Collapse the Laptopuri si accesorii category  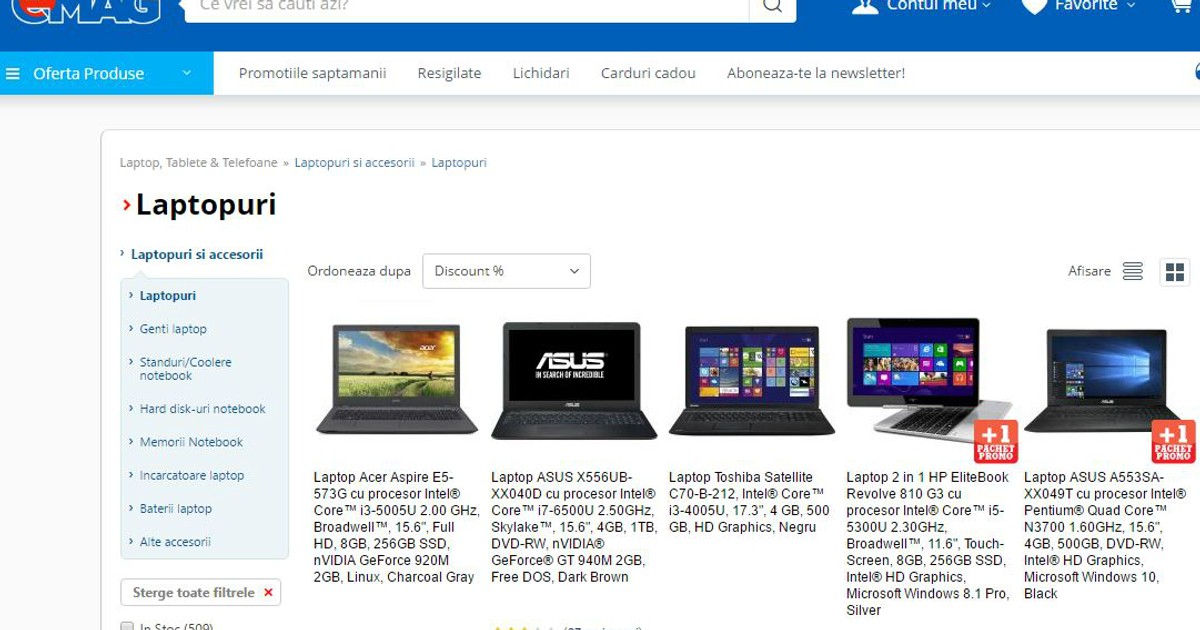click(122, 254)
